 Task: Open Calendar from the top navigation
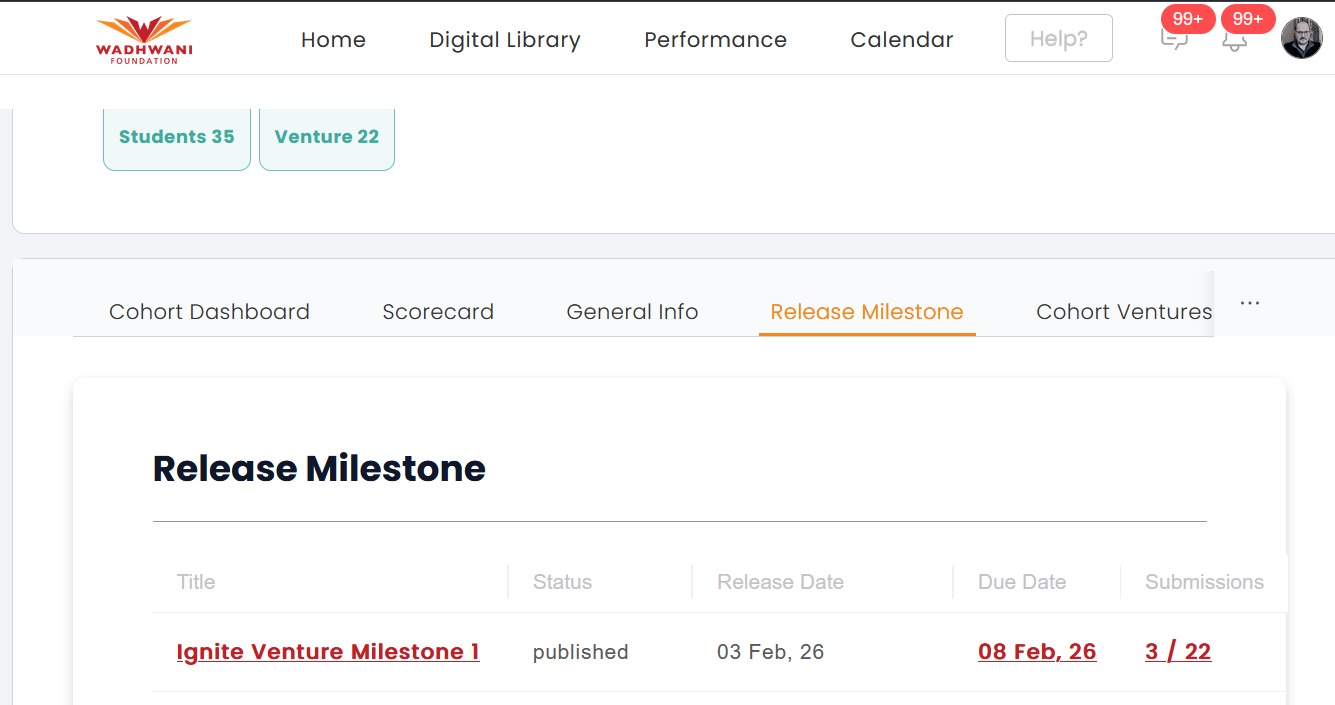tap(901, 40)
